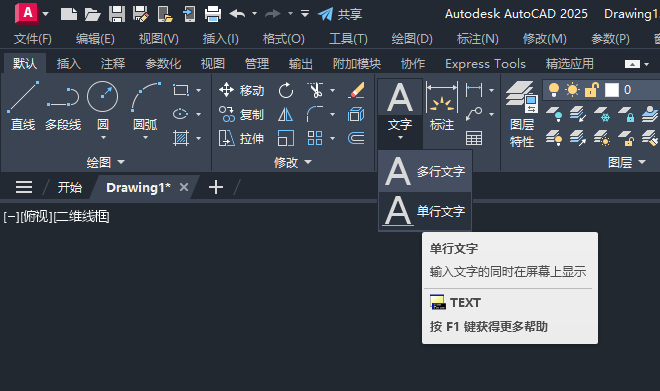Select the 直线 line tool

[x=23, y=106]
